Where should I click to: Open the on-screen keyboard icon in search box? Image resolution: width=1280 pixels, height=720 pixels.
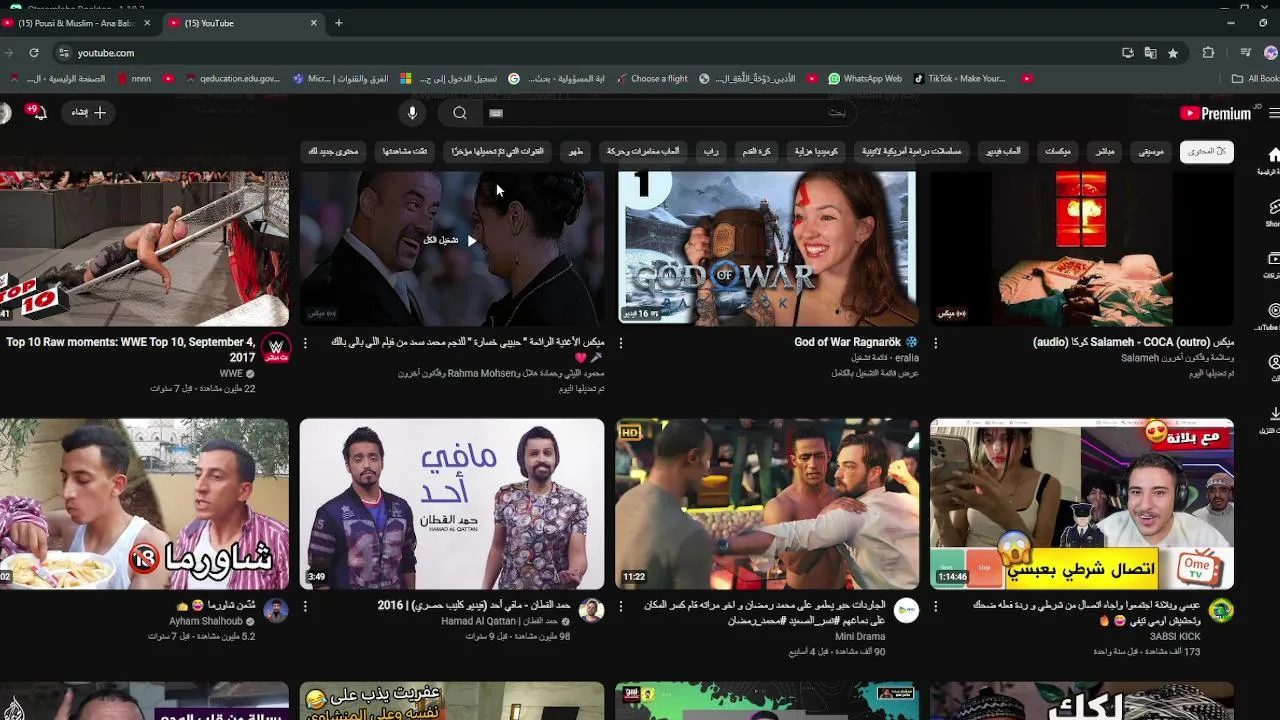click(495, 113)
